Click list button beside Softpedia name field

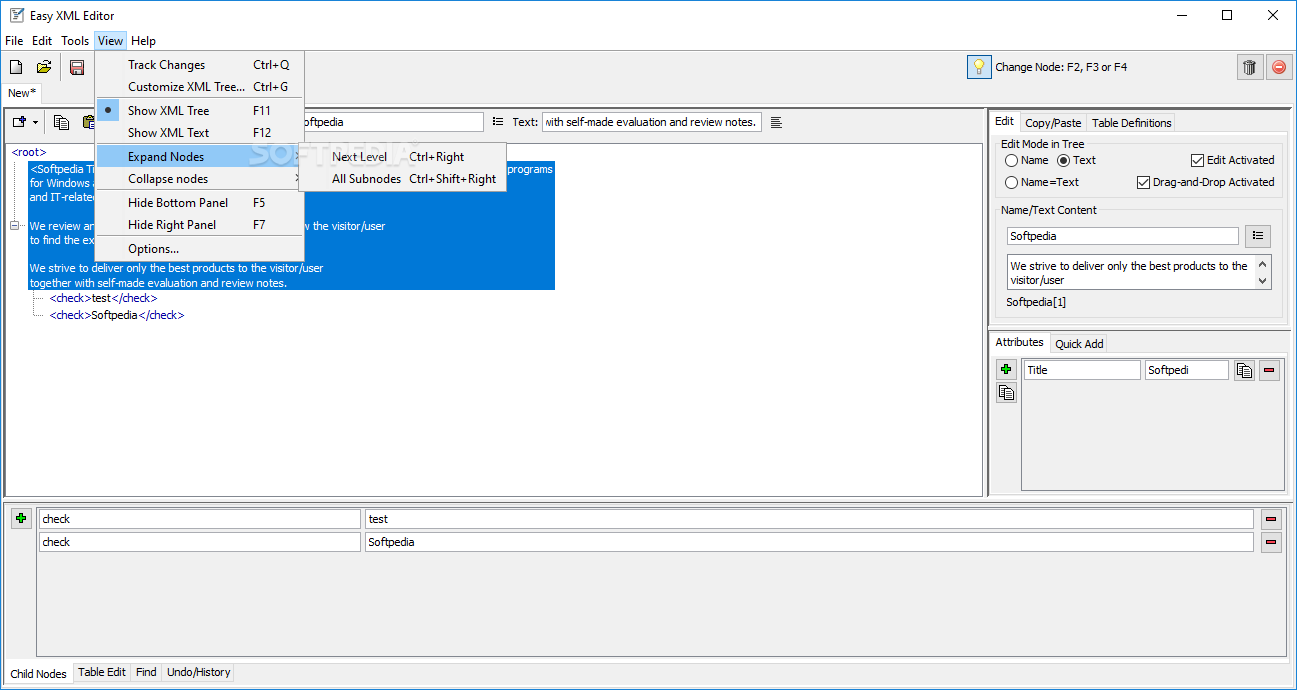point(1258,236)
